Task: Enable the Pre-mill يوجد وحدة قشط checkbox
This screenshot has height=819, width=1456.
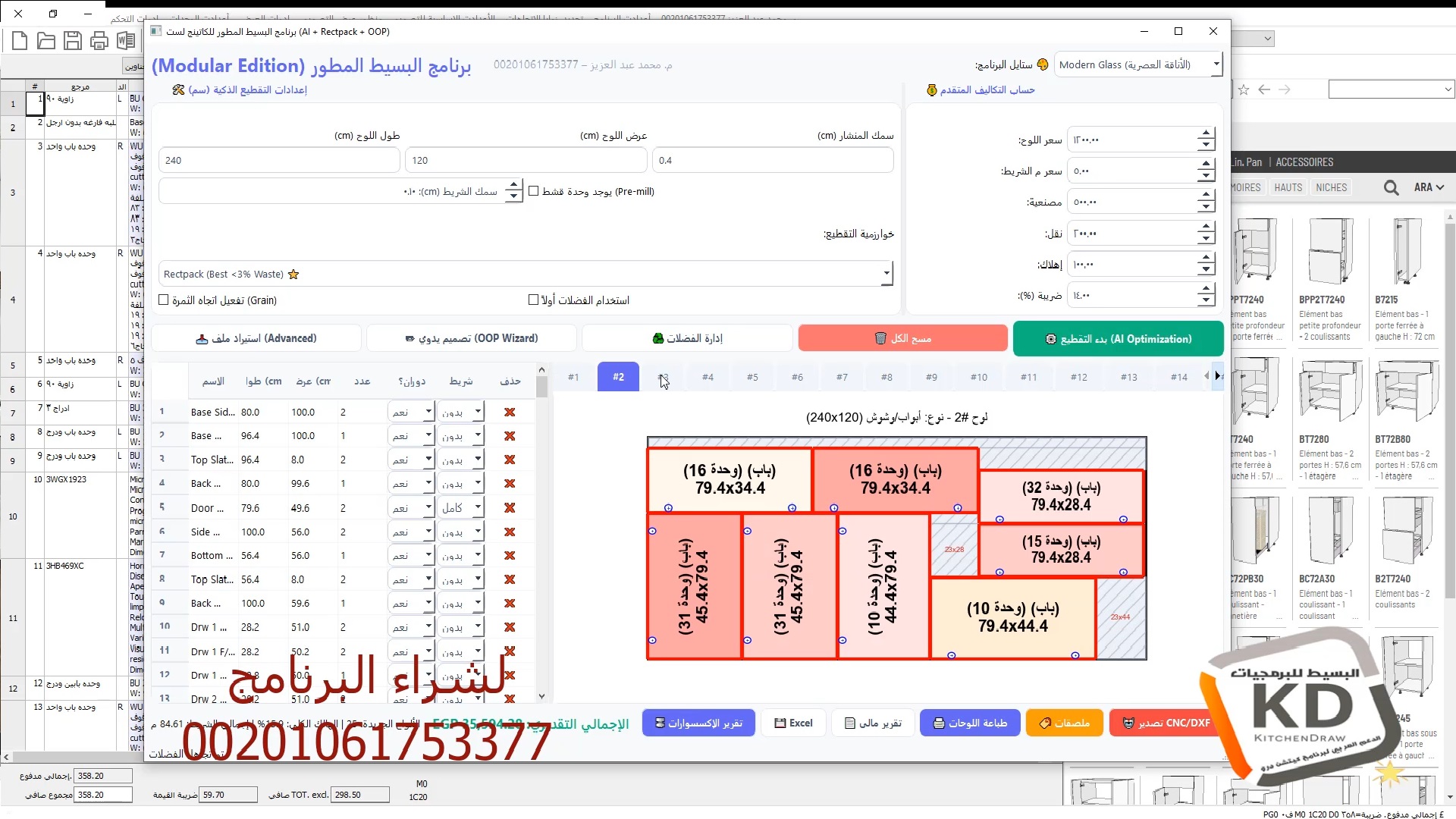Action: coord(535,190)
